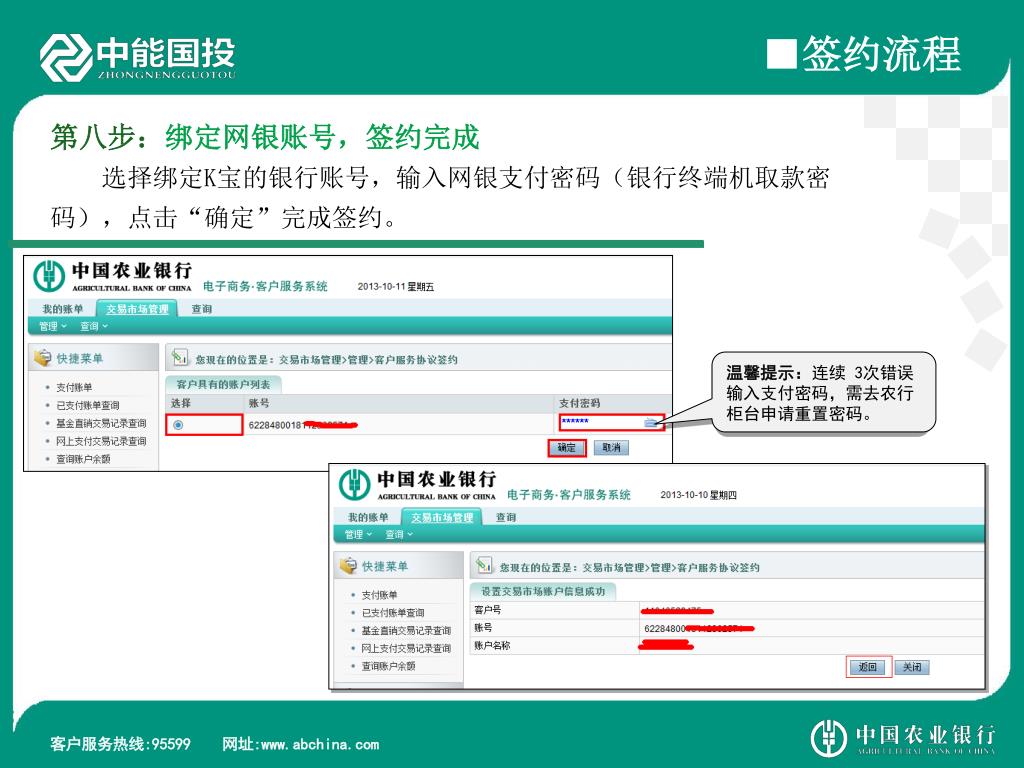Select the account radio button in upper window
The height and width of the screenshot is (768, 1024).
coord(178,425)
